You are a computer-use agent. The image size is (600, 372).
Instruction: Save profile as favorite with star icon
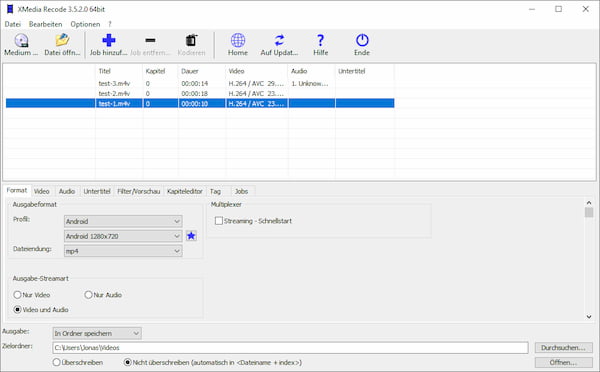tap(191, 236)
